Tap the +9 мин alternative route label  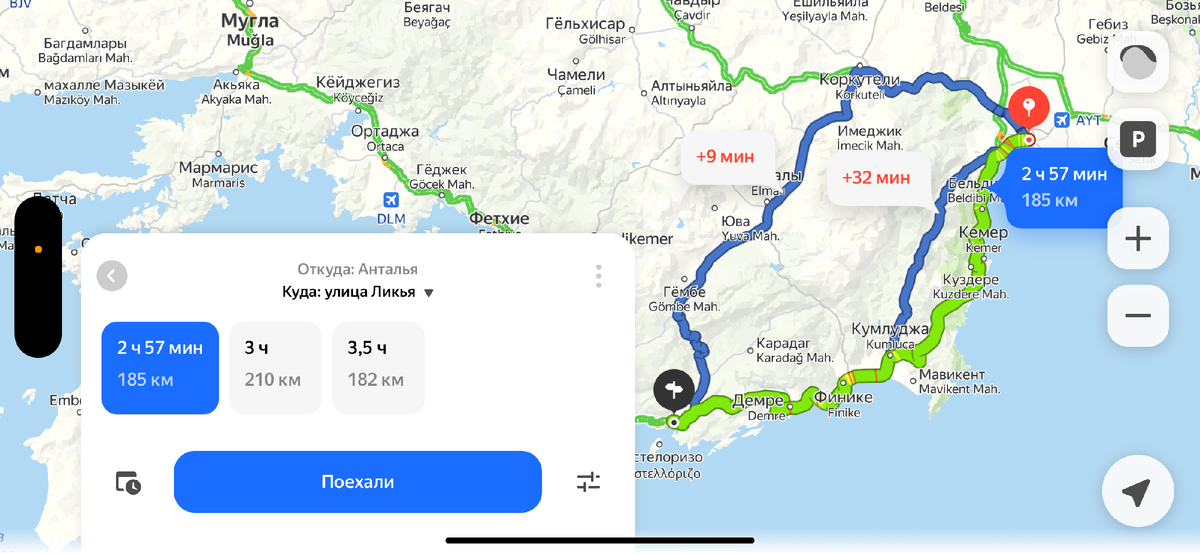click(725, 157)
